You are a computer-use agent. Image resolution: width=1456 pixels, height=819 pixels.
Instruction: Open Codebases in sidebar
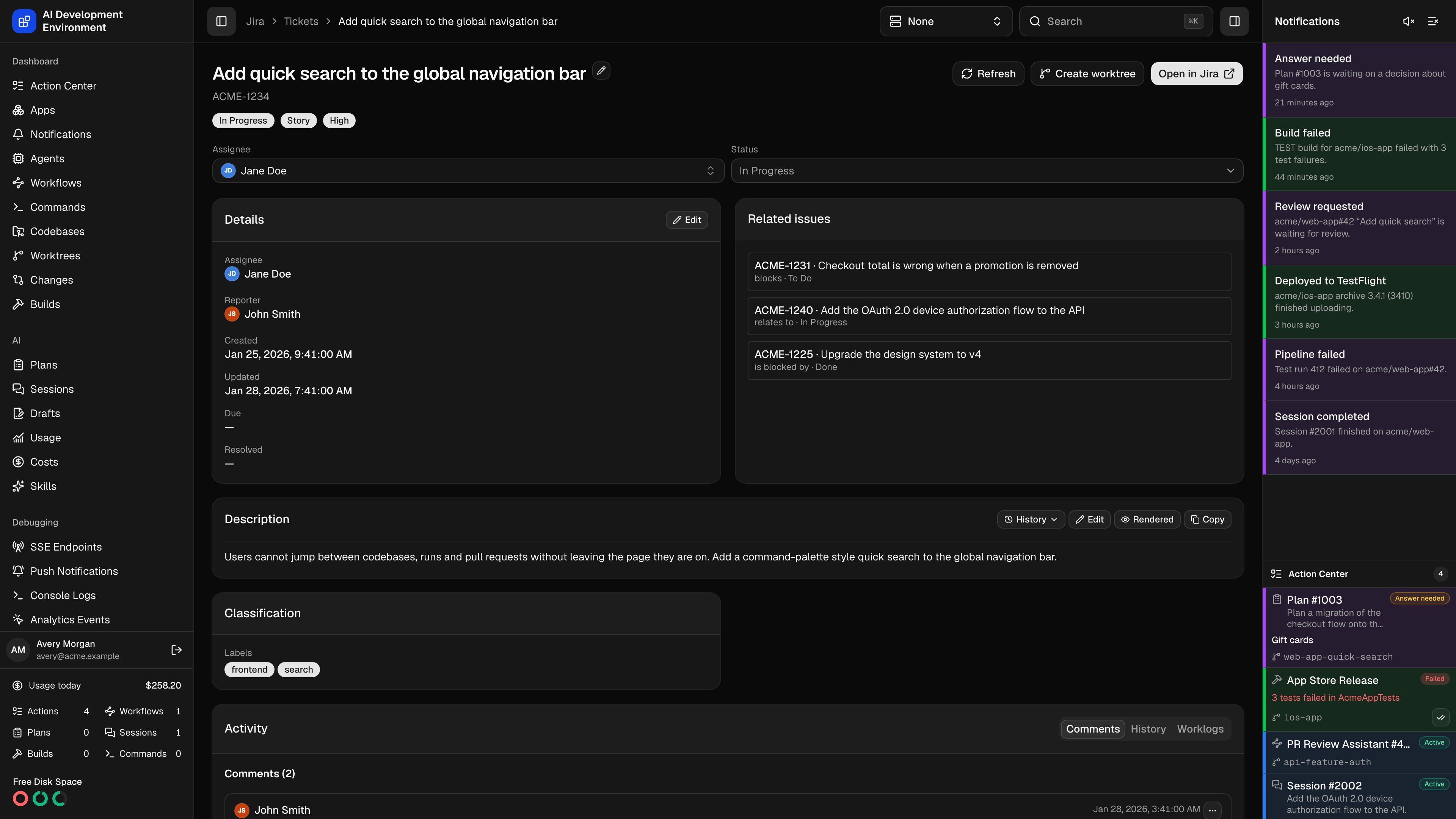(x=97, y=232)
